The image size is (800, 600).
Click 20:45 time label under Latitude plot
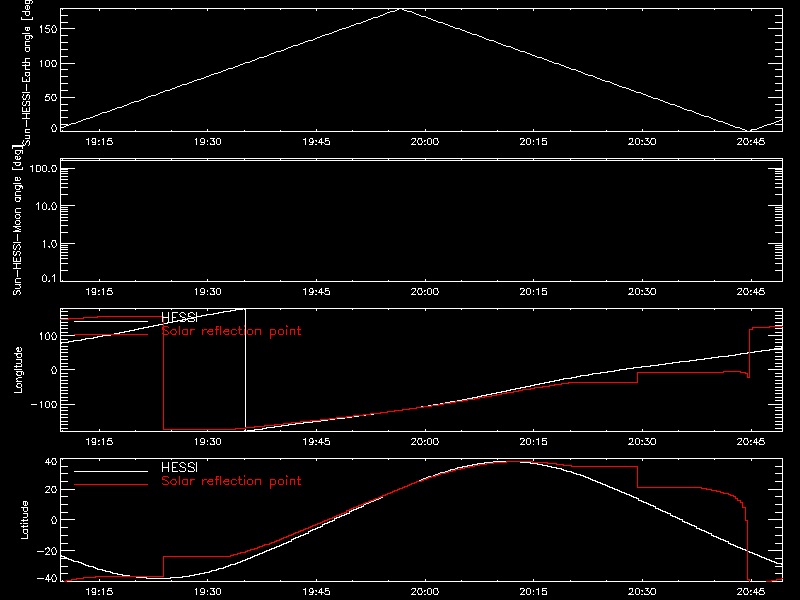(751, 592)
